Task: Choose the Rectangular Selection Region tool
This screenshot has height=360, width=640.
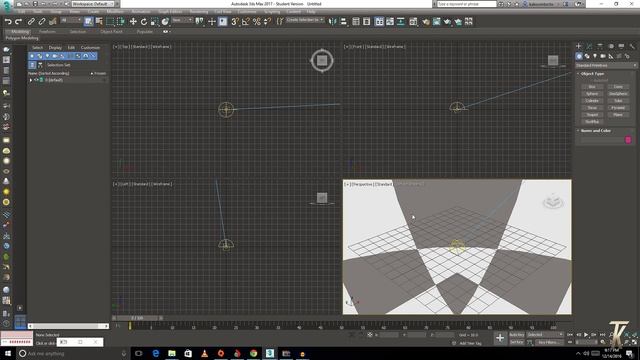Action: [x=110, y=22]
